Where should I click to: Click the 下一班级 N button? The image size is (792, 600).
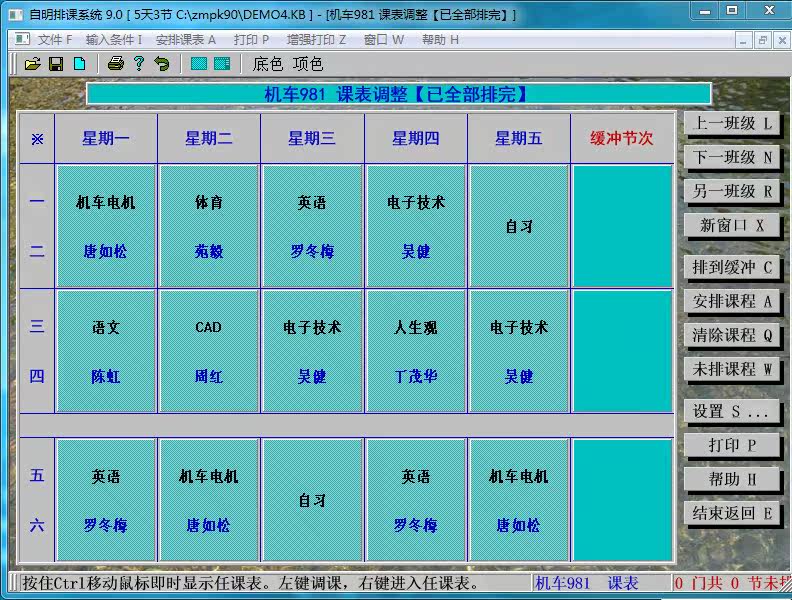pos(732,158)
